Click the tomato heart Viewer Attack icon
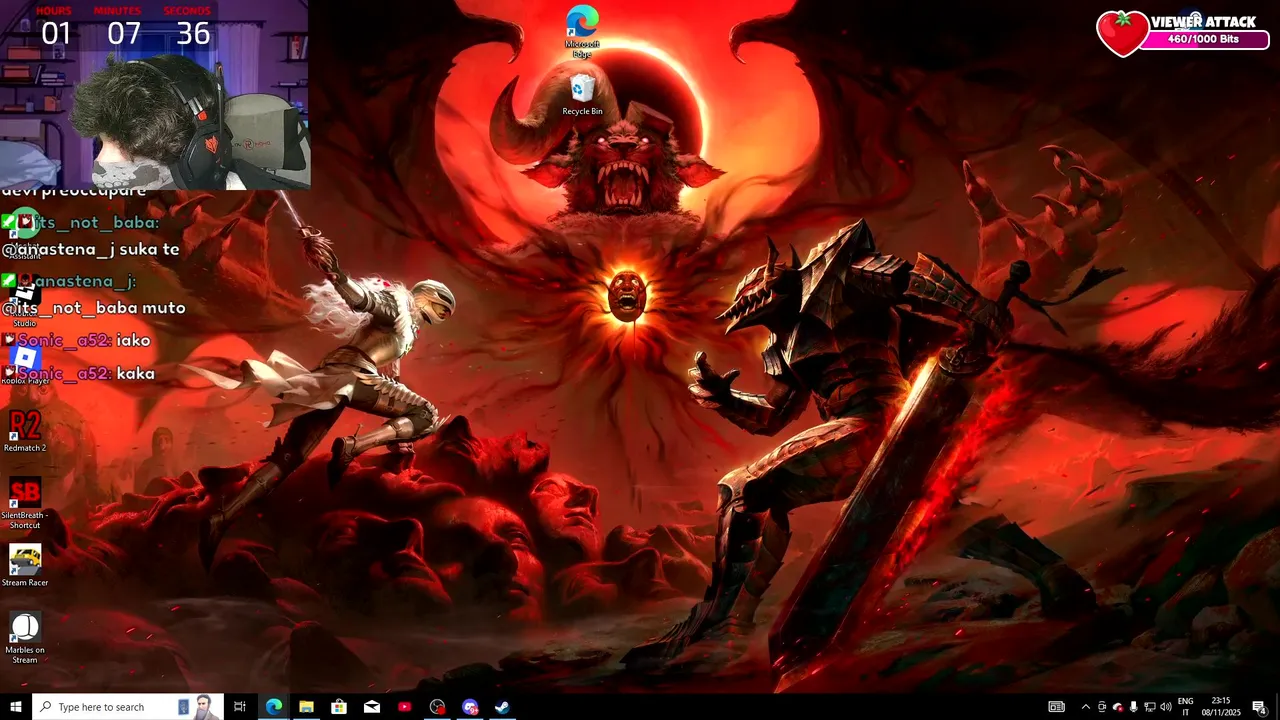 [x=1122, y=33]
